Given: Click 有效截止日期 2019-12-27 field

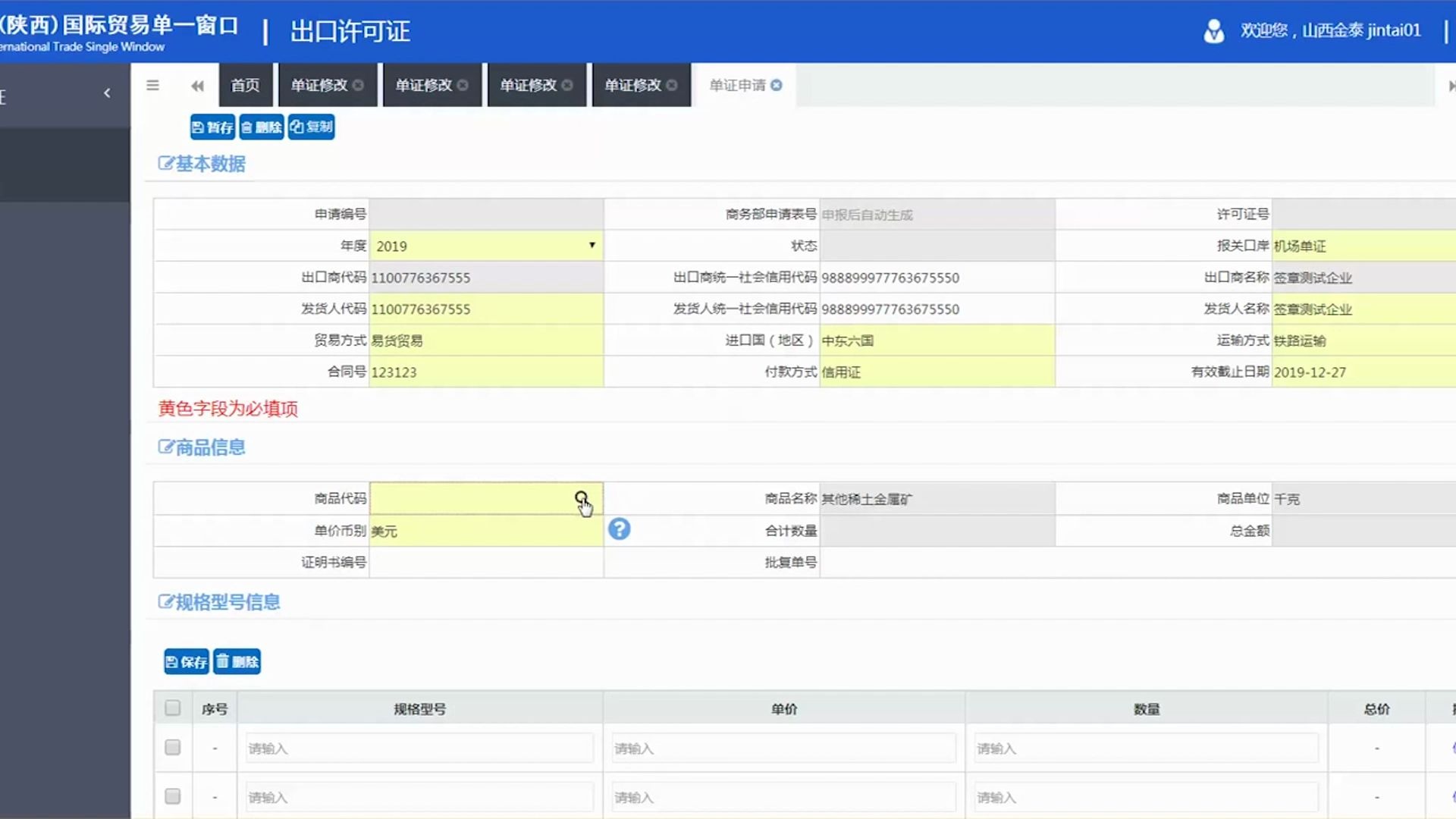Looking at the screenshot, I should (x=1364, y=372).
